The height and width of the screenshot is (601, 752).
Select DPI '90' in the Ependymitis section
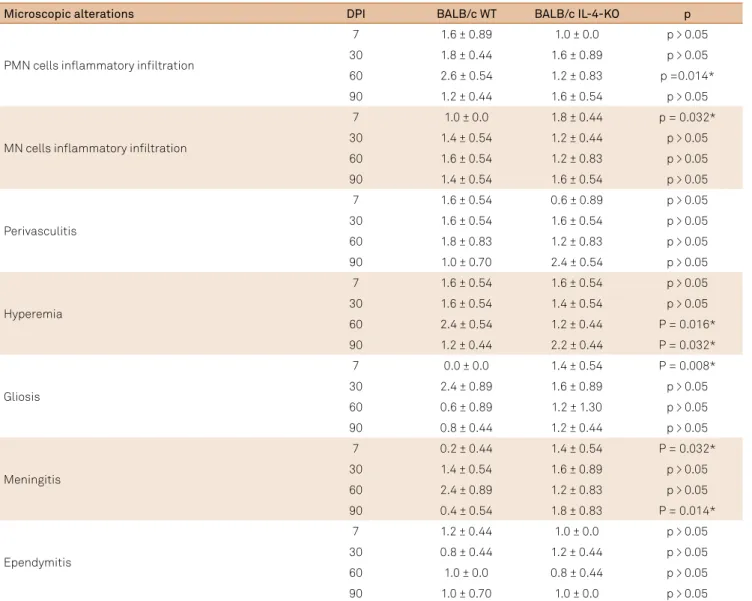click(x=356, y=594)
